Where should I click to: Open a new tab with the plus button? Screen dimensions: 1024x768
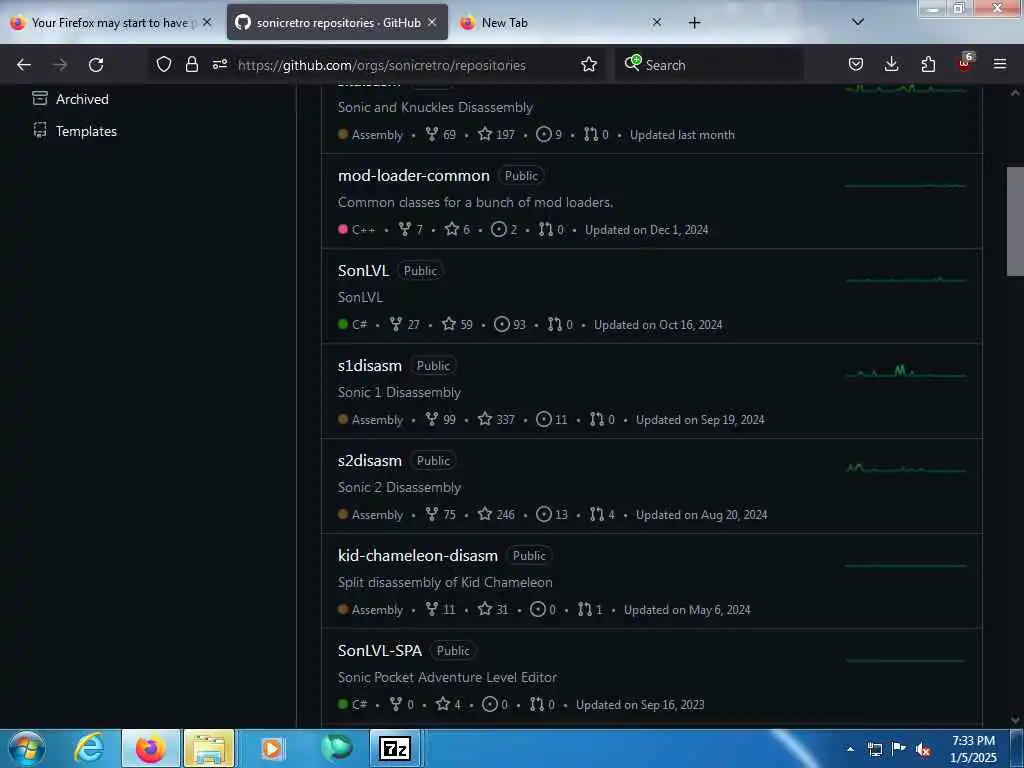tap(694, 23)
